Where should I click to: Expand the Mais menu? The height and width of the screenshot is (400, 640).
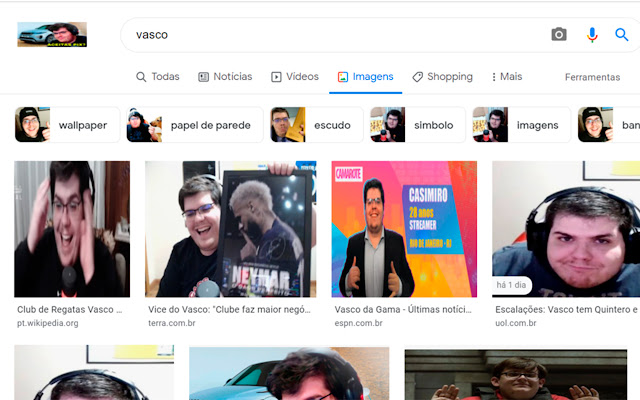coord(507,77)
